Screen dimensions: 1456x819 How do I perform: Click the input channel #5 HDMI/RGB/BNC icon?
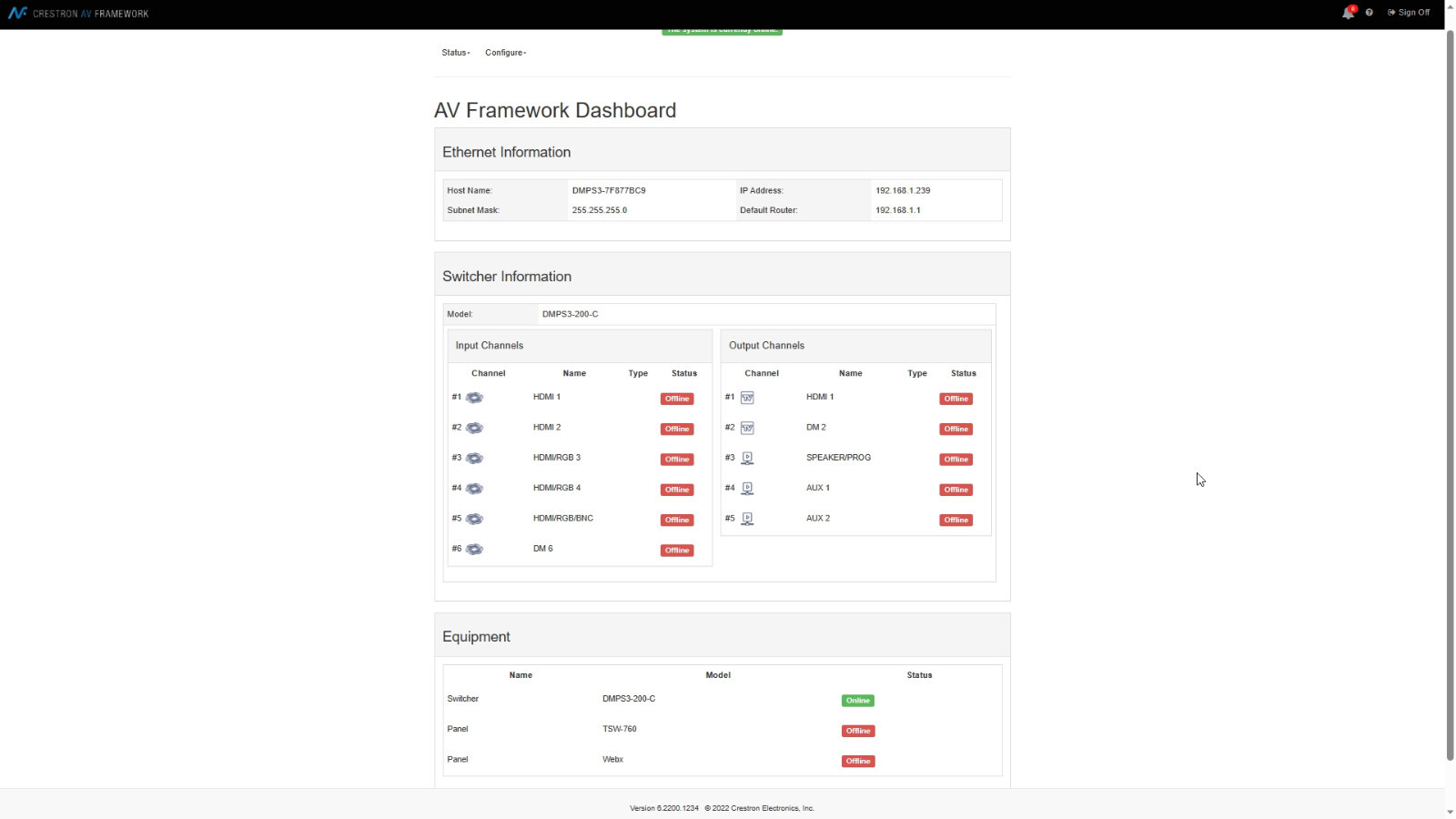tap(474, 519)
